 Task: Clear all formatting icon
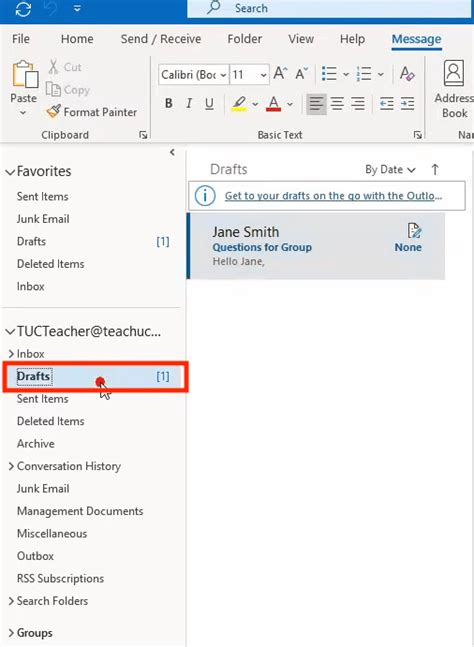407,74
